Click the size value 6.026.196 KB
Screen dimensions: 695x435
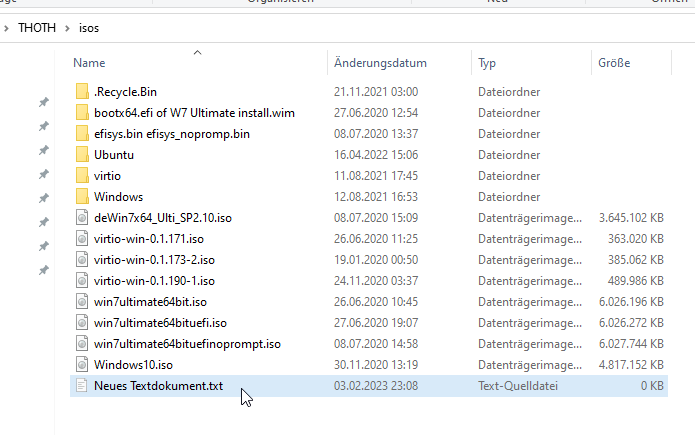coord(631,302)
